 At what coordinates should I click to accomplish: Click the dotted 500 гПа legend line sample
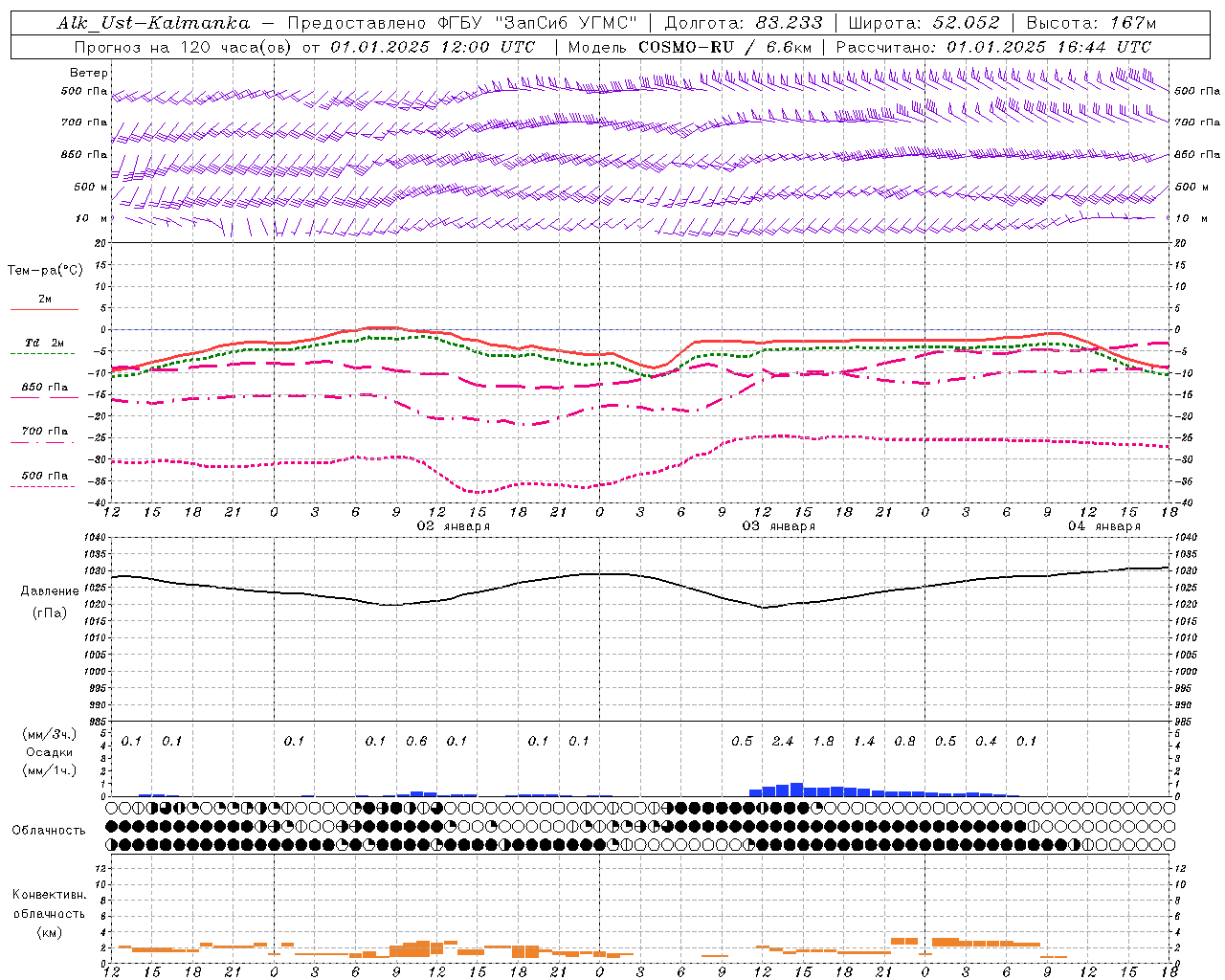pos(43,487)
